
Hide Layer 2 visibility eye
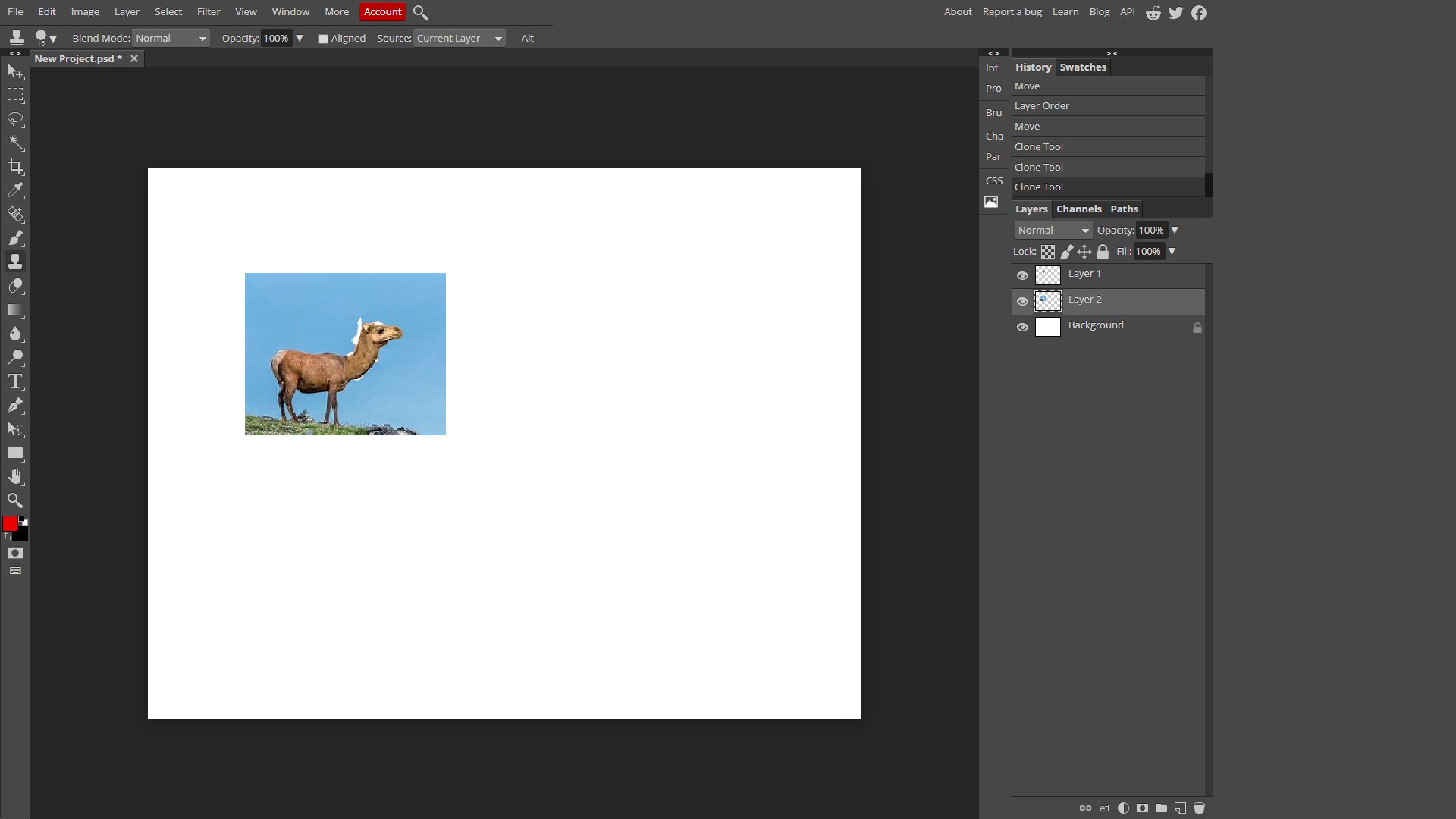point(1022,301)
